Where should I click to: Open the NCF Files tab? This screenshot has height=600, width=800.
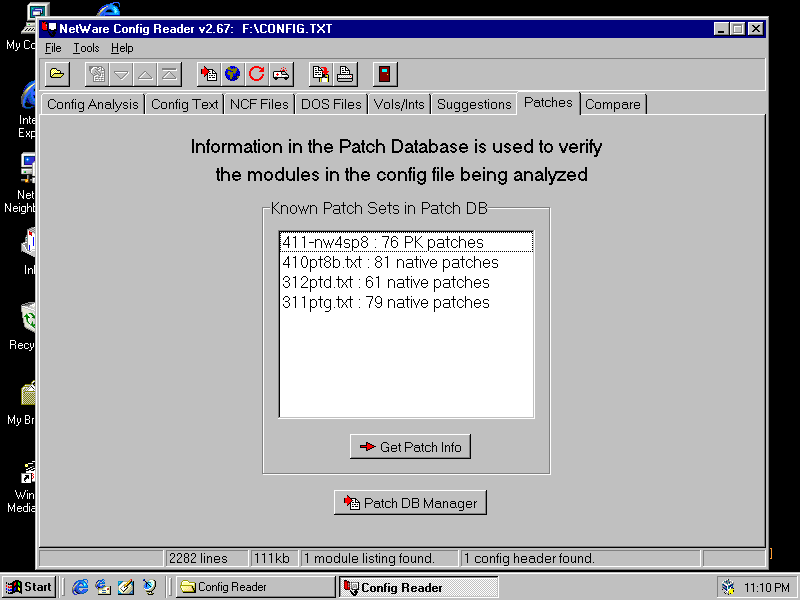click(259, 105)
